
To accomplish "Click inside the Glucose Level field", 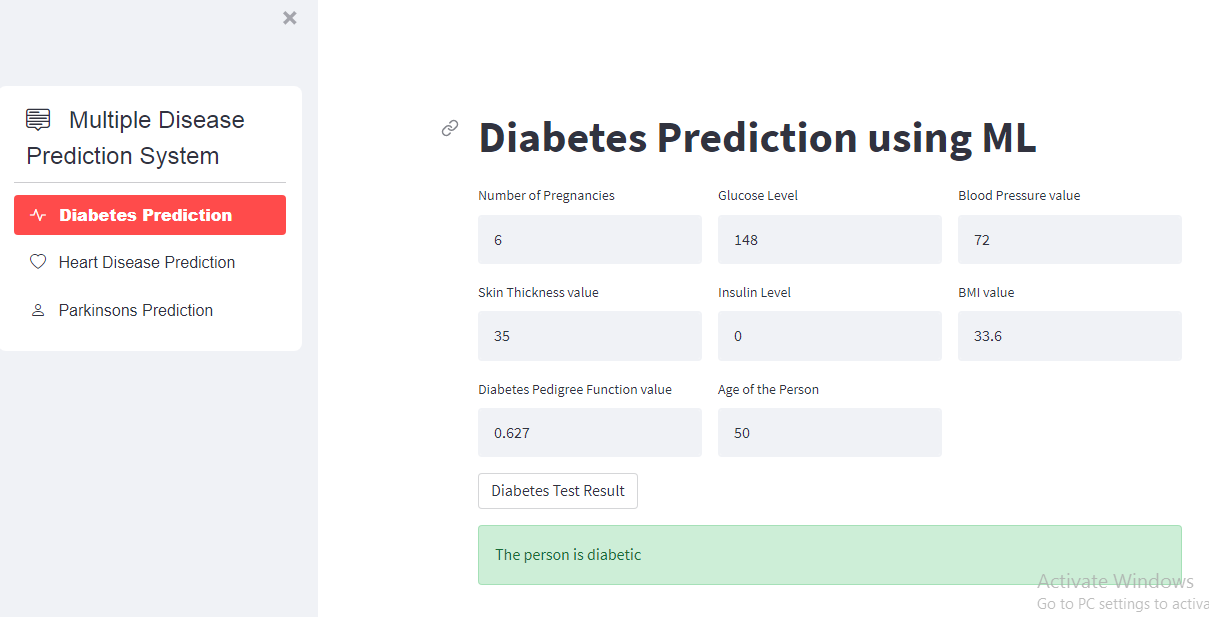I will click(829, 239).
